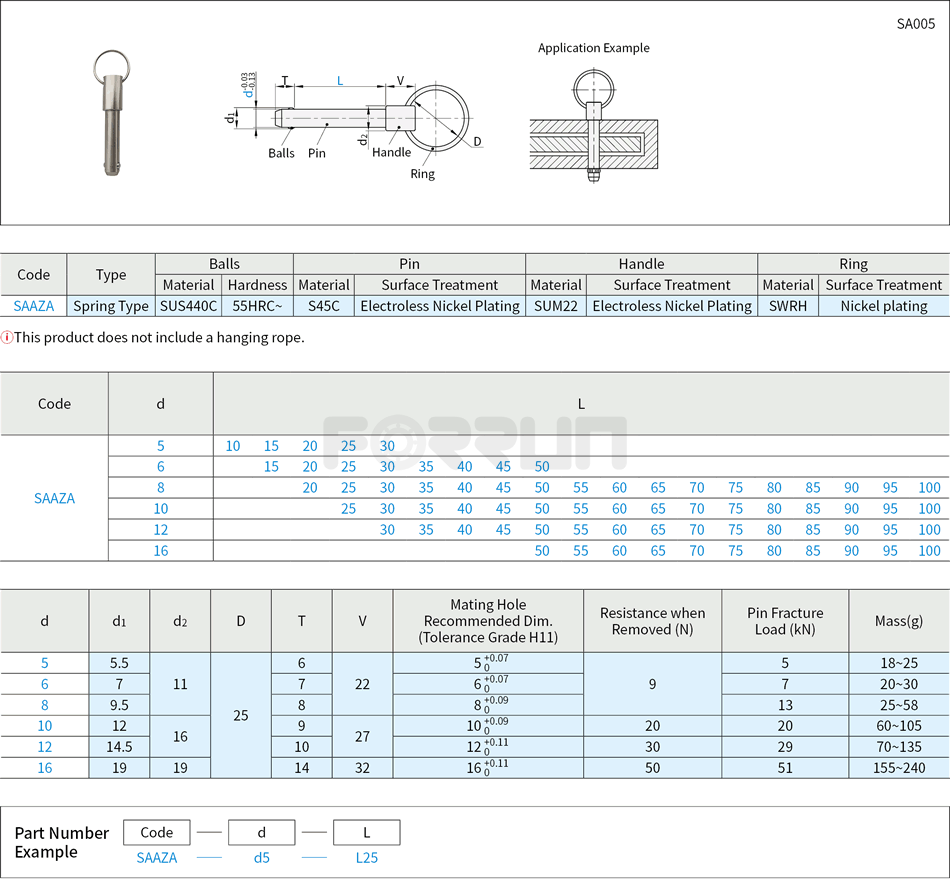Select the SAAZA code in the length table

tap(54, 498)
